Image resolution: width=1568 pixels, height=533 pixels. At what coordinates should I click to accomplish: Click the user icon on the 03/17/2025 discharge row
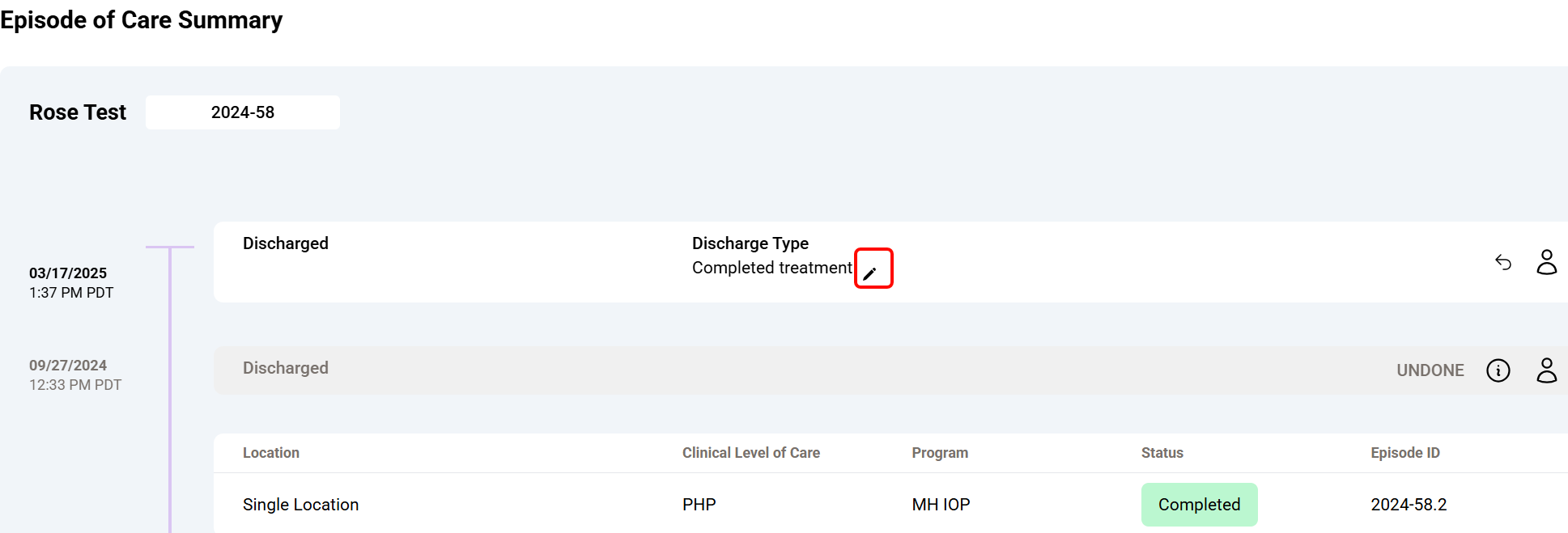point(1546,262)
